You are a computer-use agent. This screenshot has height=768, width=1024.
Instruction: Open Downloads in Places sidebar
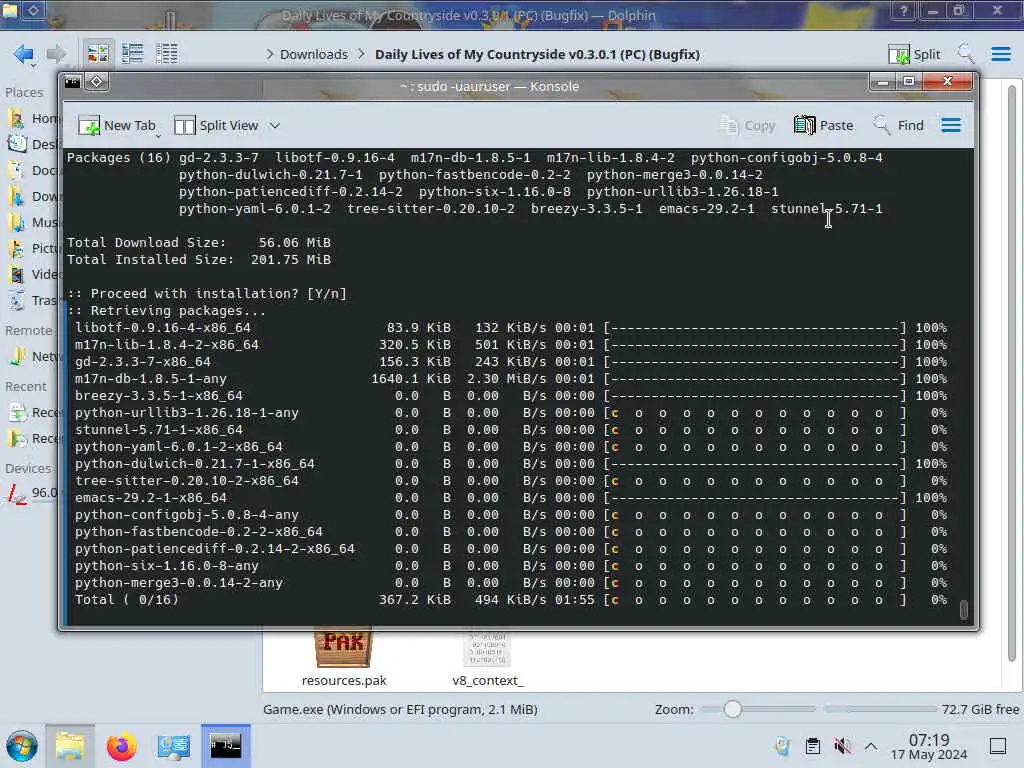point(33,197)
